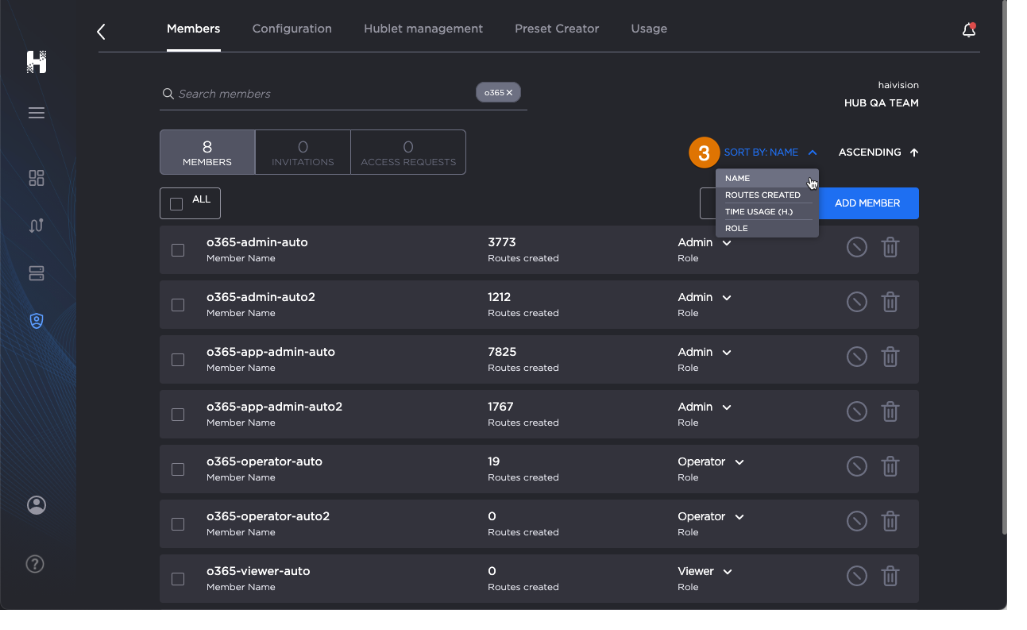Viewport: 1027px width, 630px height.
Task: Block member o365-operator-auto with disable icon
Action: [856, 466]
